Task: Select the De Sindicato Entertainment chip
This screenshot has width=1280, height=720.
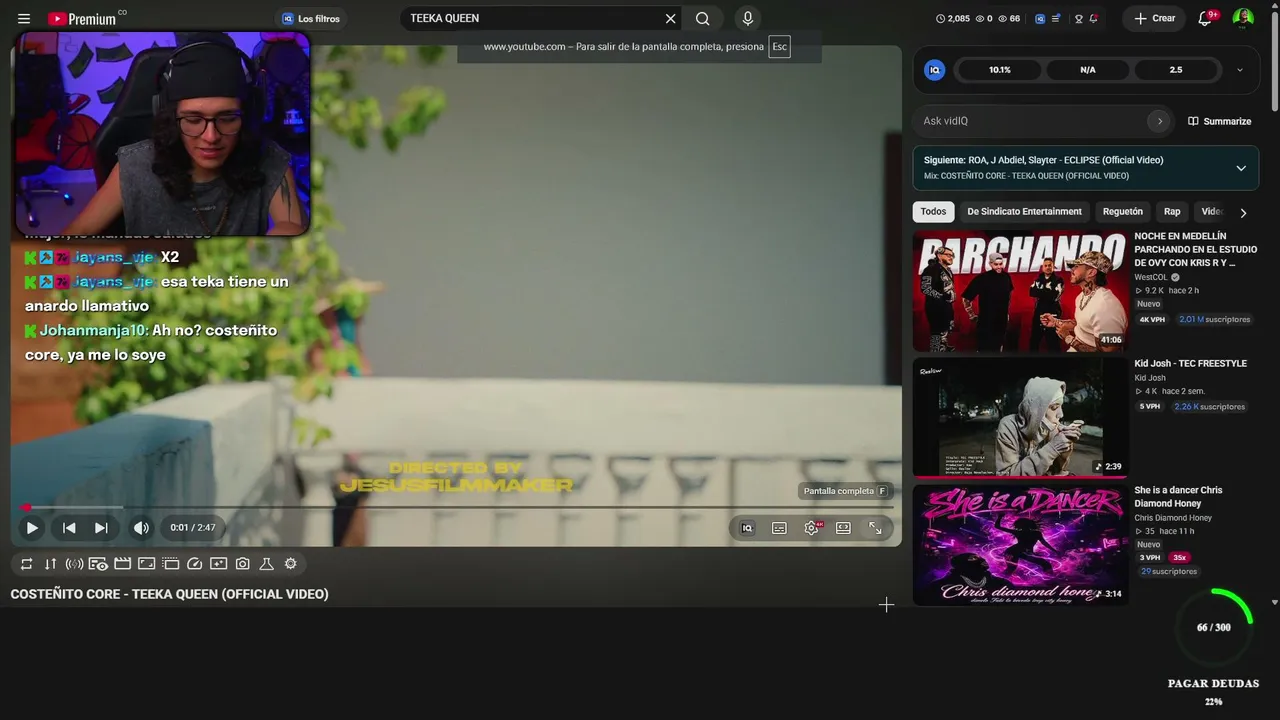Action: [x=1024, y=212]
